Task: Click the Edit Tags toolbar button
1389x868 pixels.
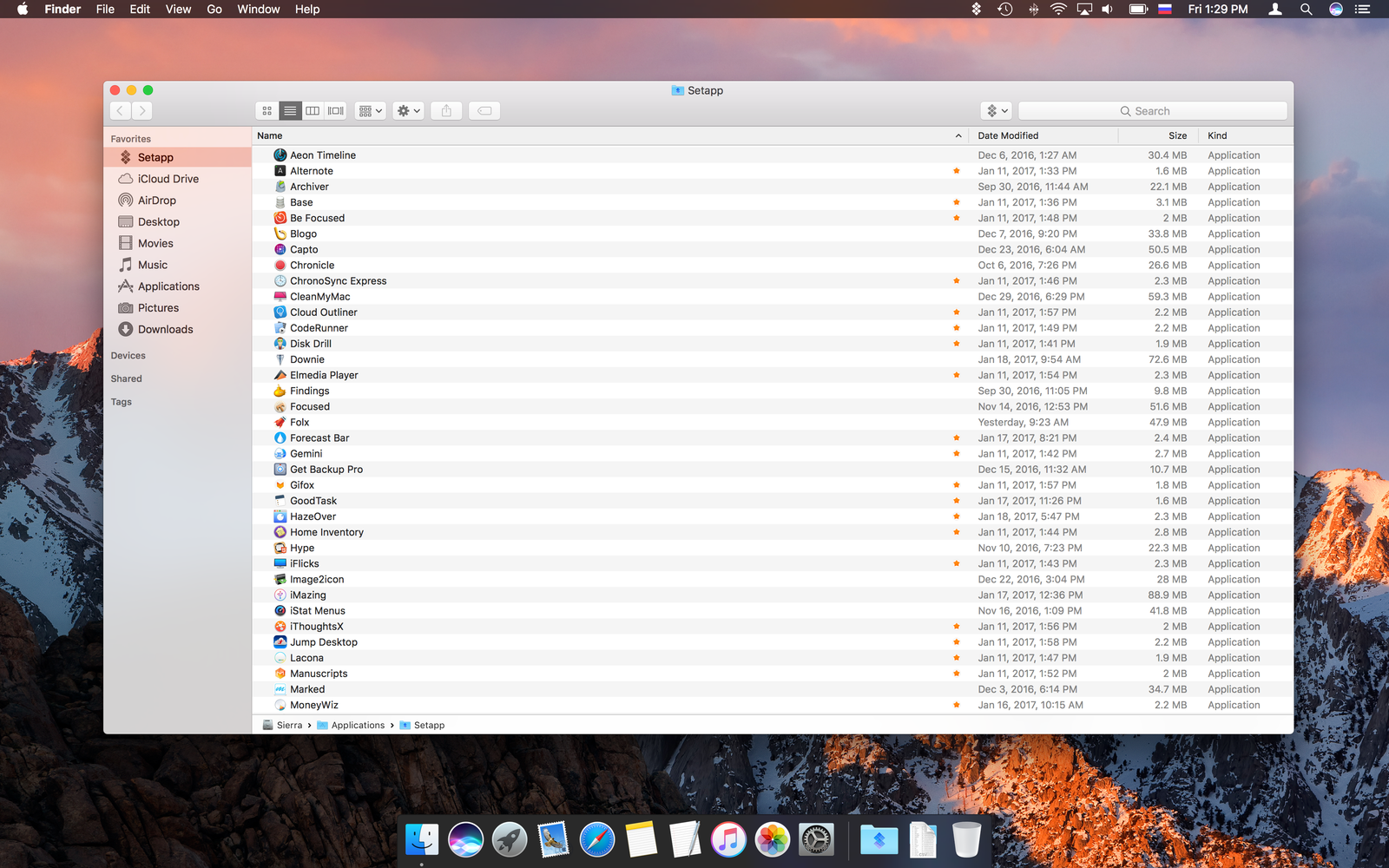Action: (484, 111)
